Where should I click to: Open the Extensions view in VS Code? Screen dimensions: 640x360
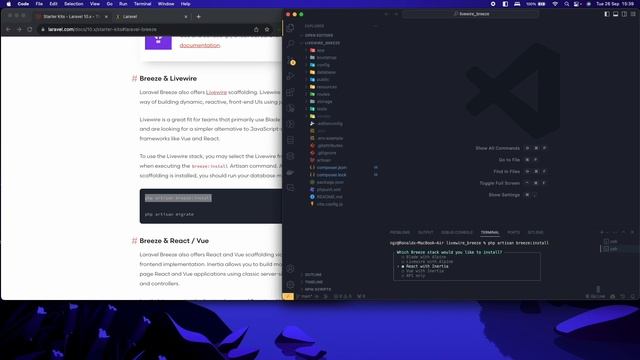tap(291, 92)
